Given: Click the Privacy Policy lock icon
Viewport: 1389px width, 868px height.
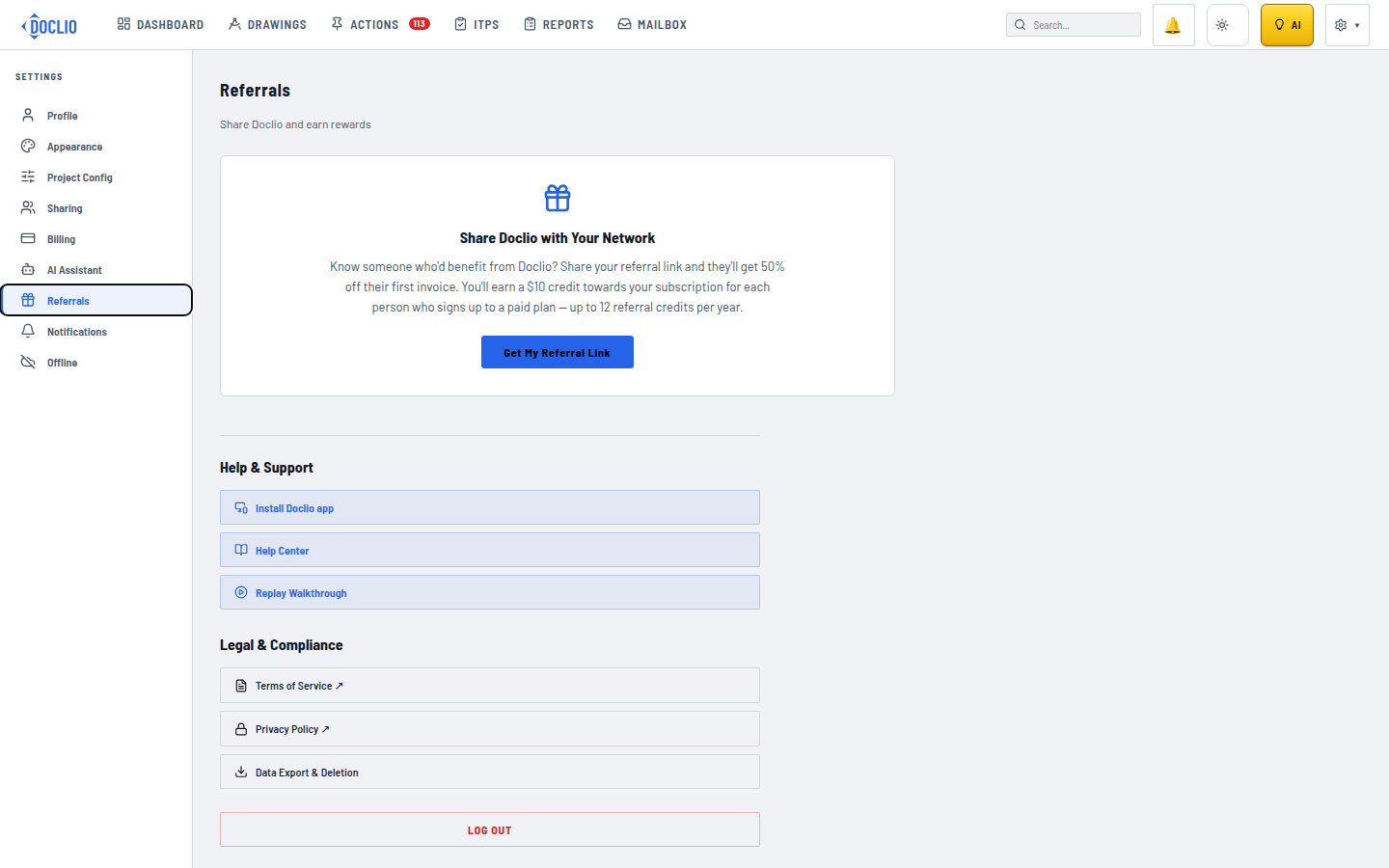Looking at the screenshot, I should tap(241, 729).
